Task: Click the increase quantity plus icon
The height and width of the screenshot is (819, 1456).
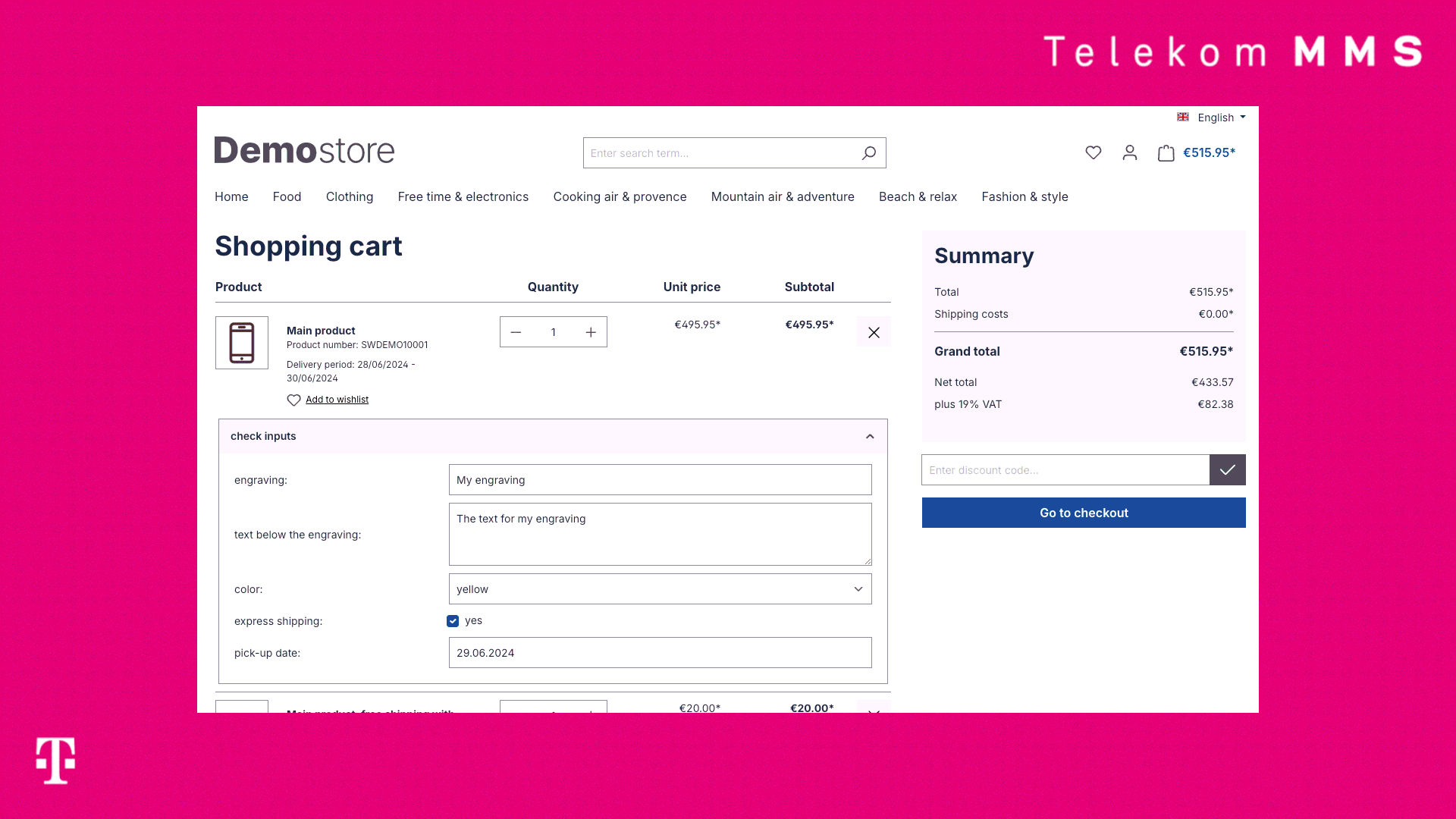Action: [590, 331]
